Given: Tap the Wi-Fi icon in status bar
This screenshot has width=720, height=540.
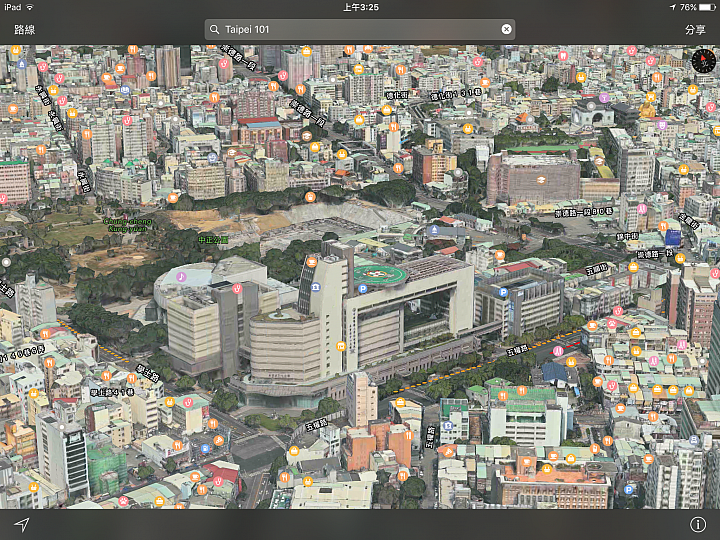Looking at the screenshot, I should [30, 7].
